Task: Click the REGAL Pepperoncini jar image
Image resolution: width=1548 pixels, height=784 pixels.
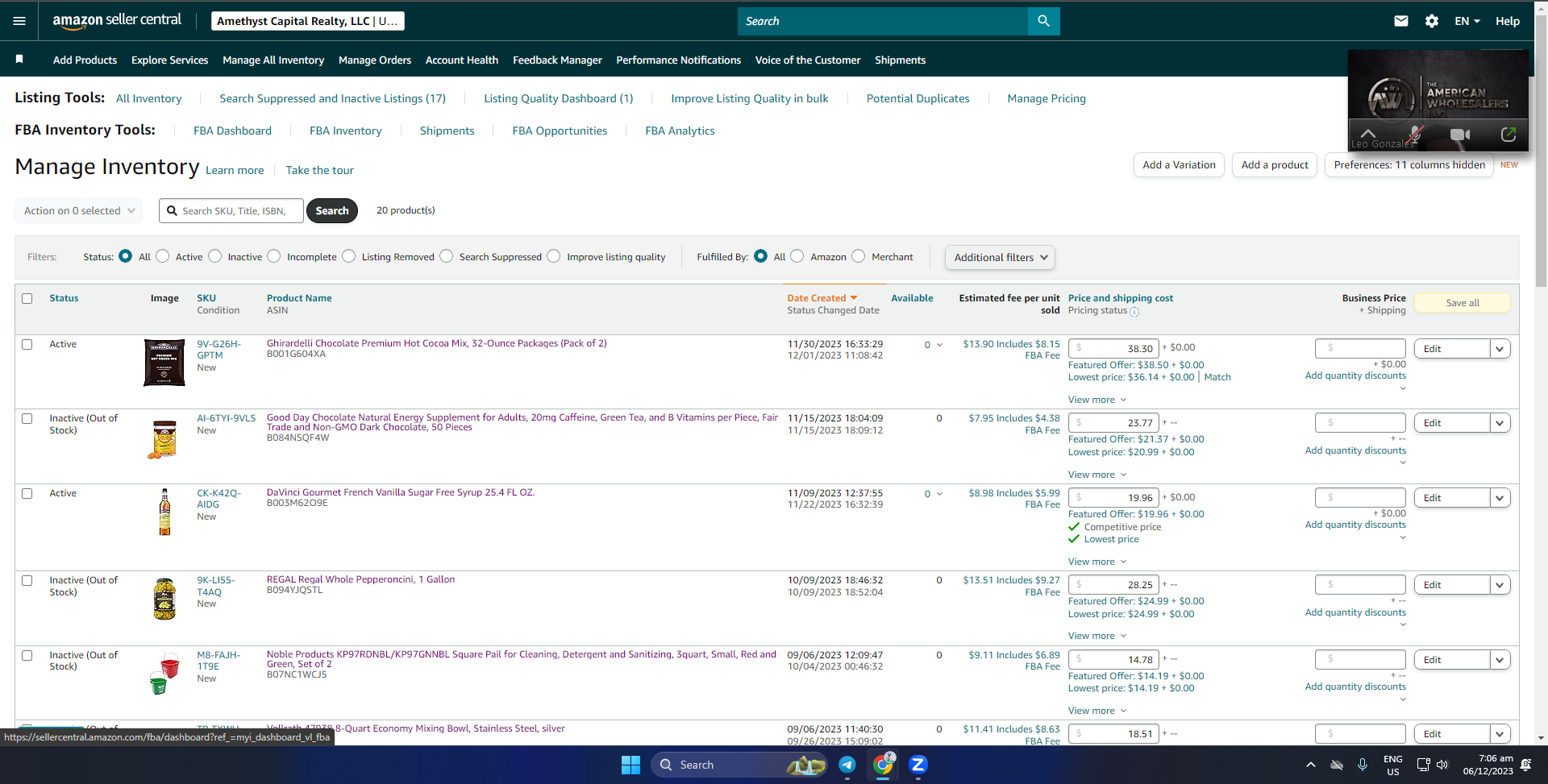Action: (x=164, y=599)
